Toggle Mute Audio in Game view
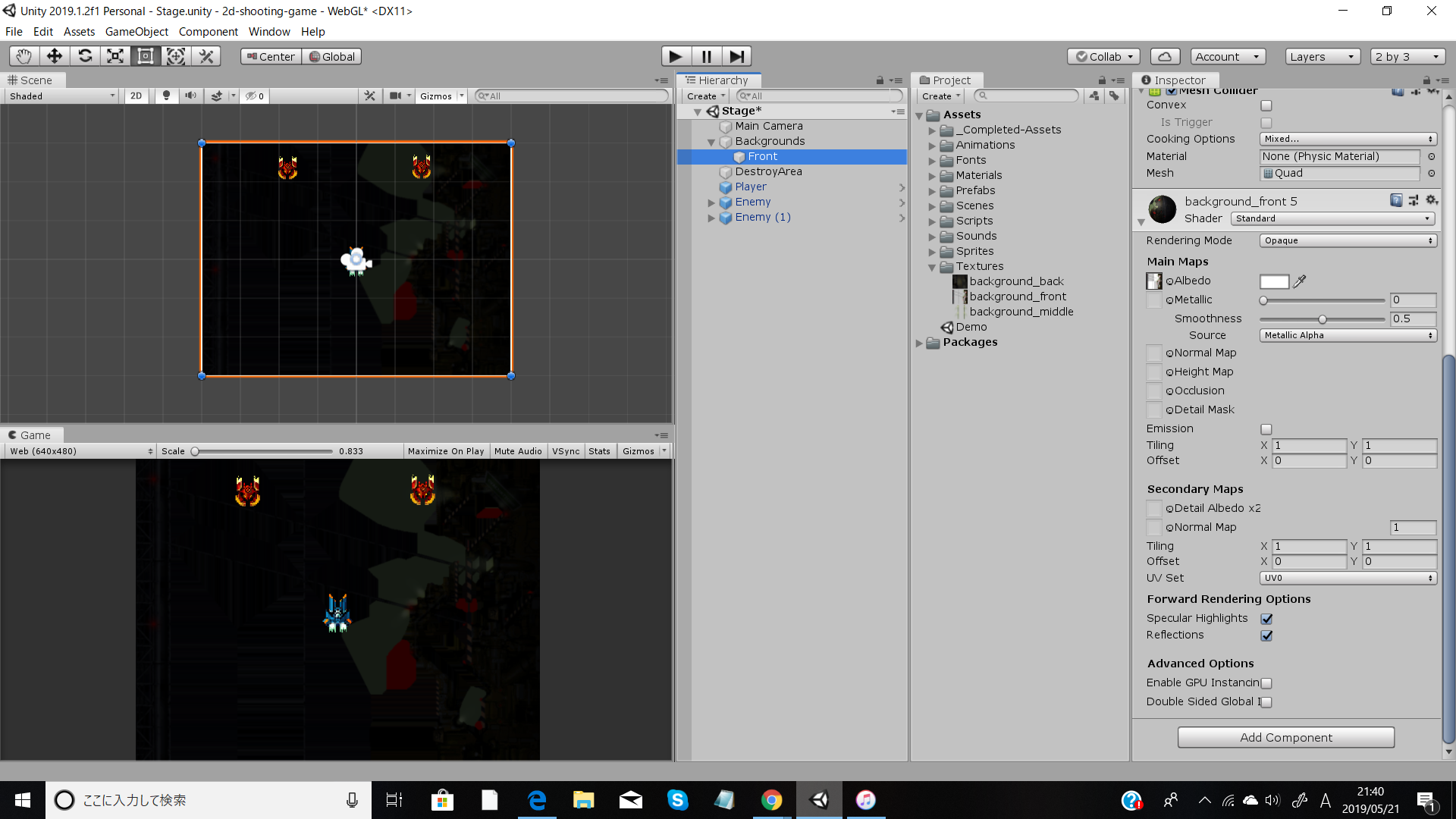Viewport: 1456px width, 819px height. click(x=518, y=451)
